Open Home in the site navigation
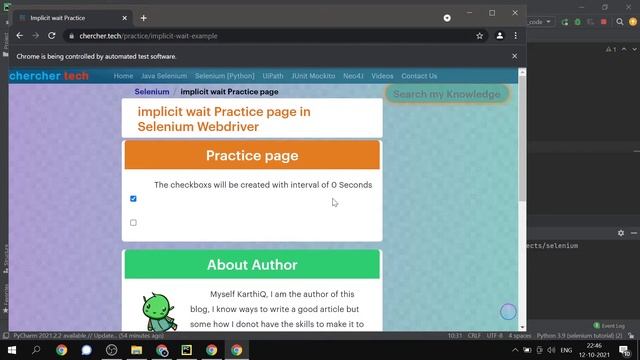The height and width of the screenshot is (360, 640). tap(123, 76)
